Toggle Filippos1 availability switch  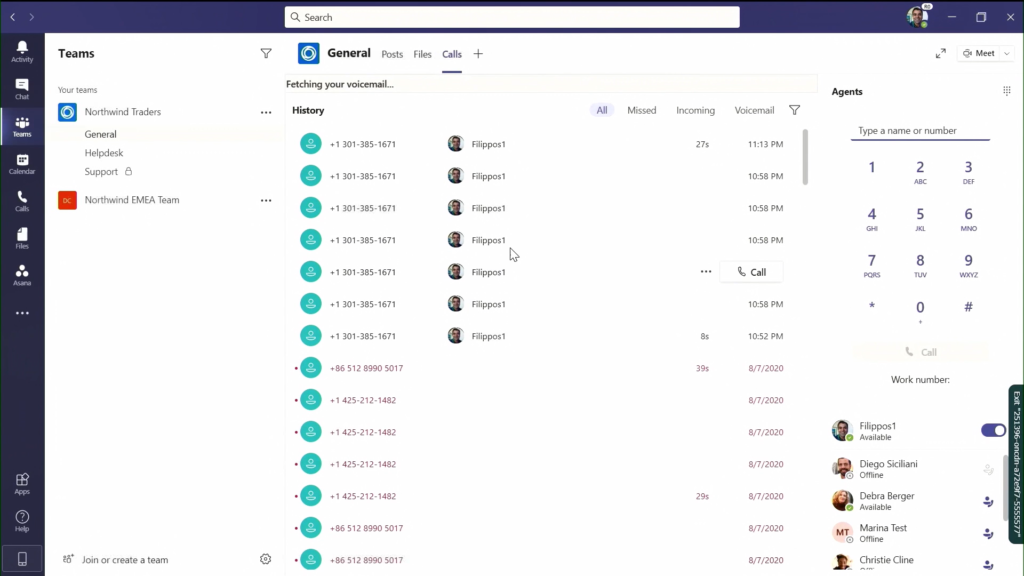point(993,430)
